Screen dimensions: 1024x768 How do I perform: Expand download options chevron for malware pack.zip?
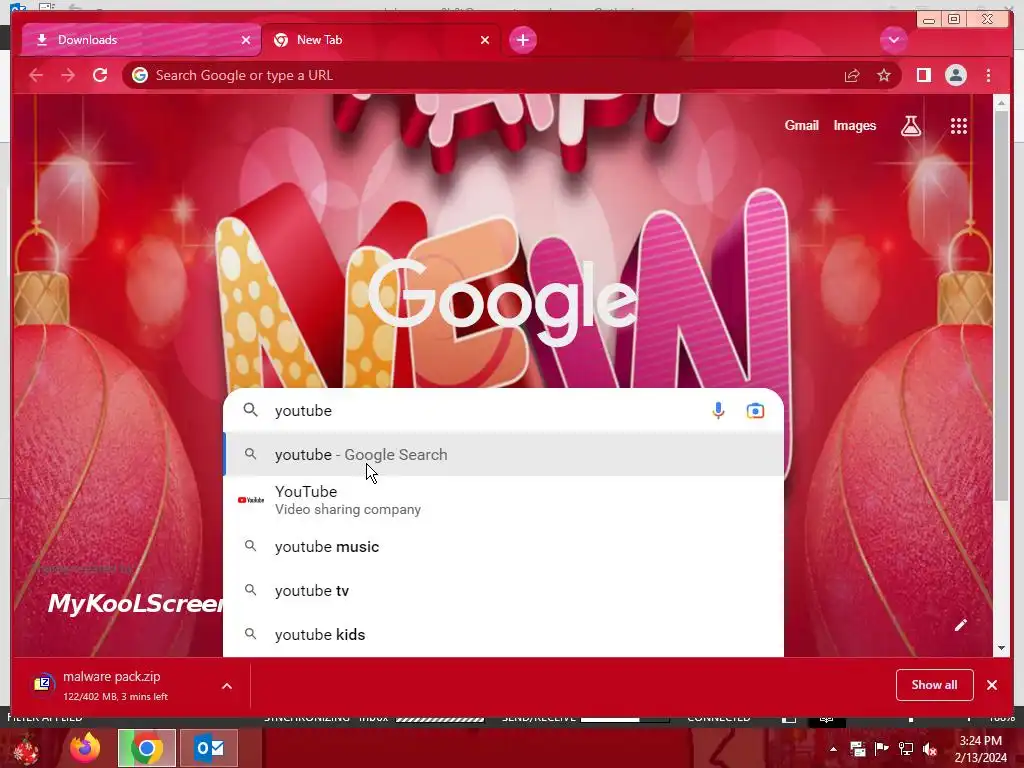point(227,686)
